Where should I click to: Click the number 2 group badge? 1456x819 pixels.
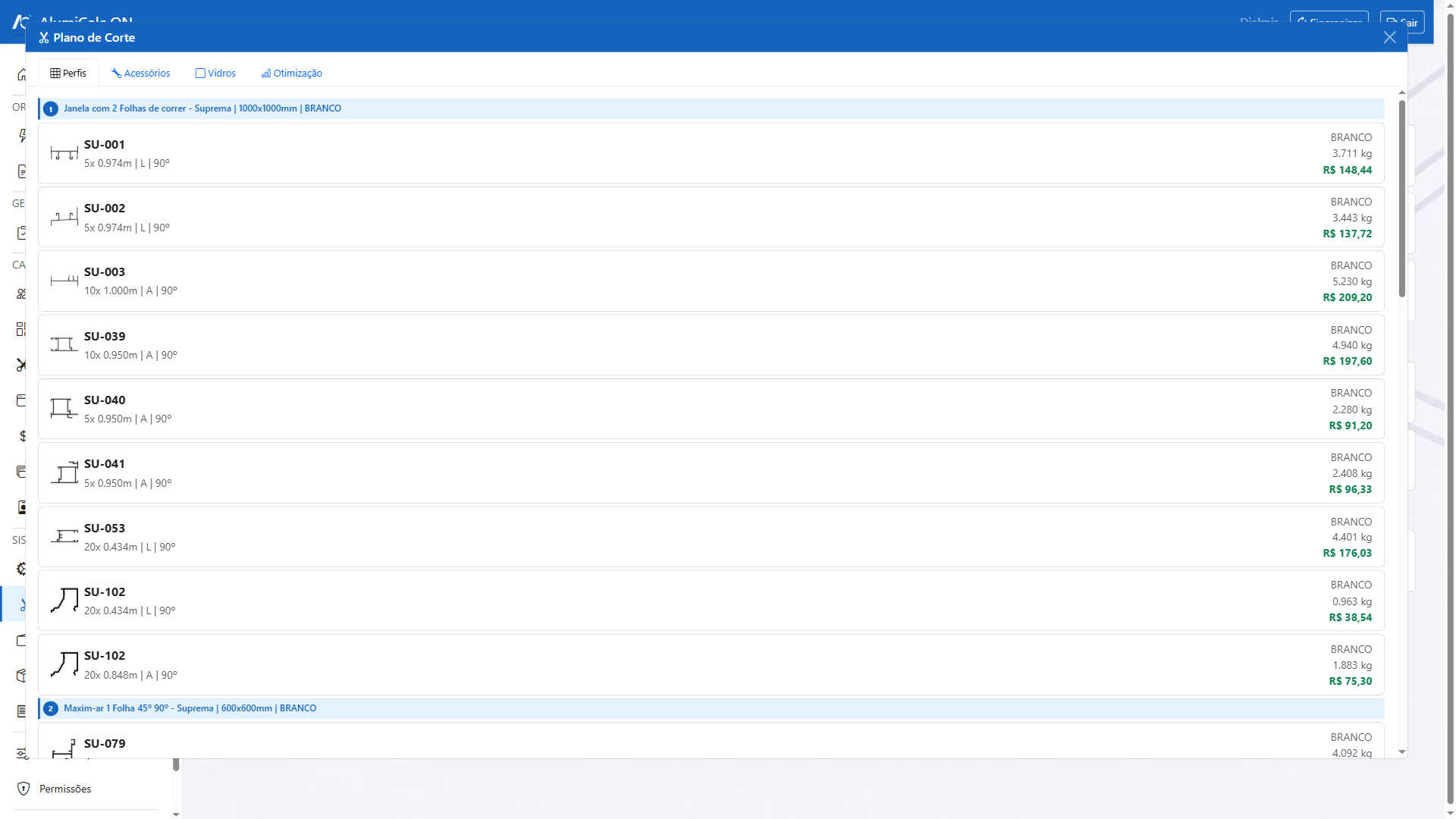[51, 709]
